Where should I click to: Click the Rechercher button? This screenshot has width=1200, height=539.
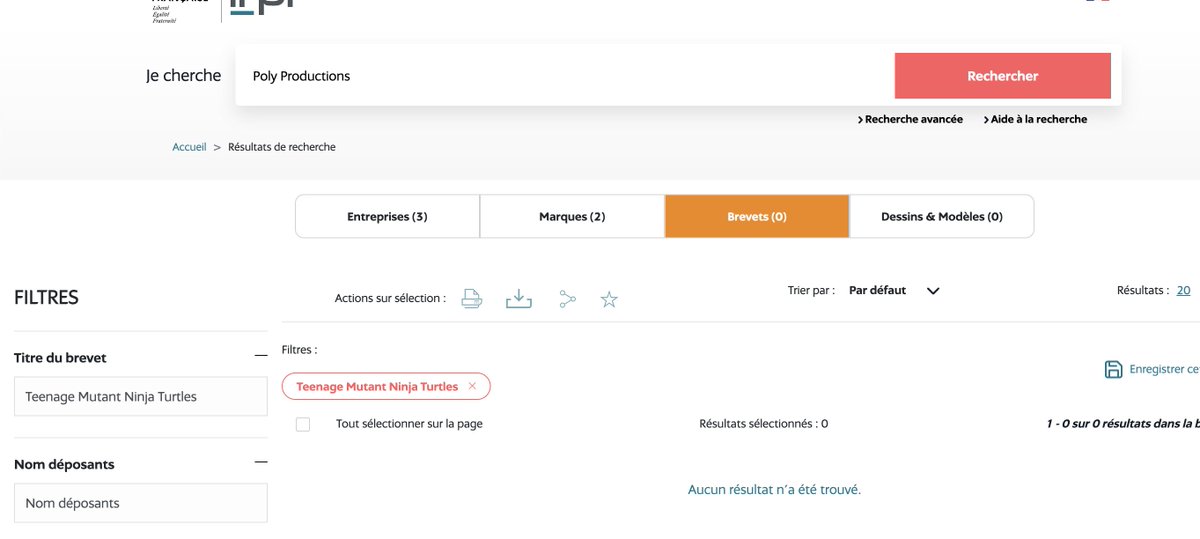1003,76
